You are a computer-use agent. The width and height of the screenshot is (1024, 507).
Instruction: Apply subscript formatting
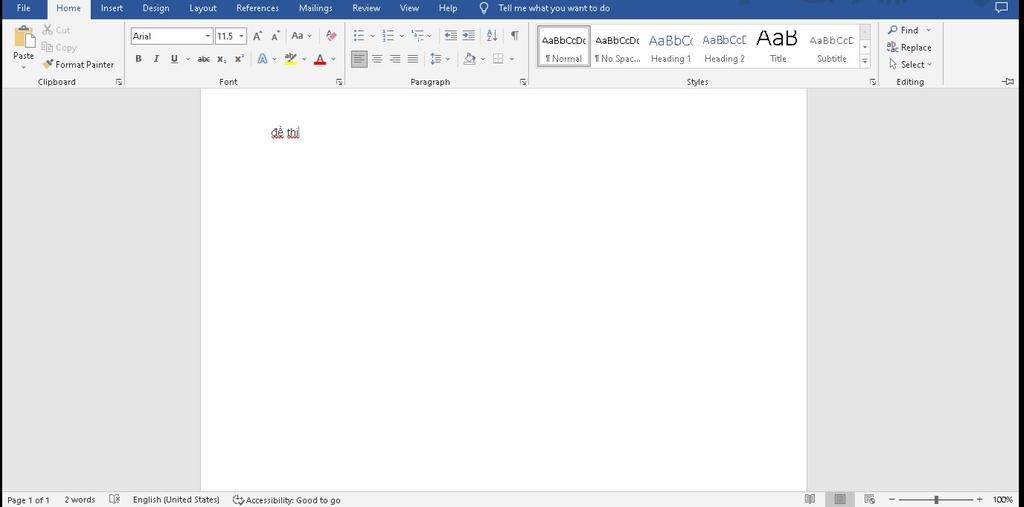coord(222,59)
